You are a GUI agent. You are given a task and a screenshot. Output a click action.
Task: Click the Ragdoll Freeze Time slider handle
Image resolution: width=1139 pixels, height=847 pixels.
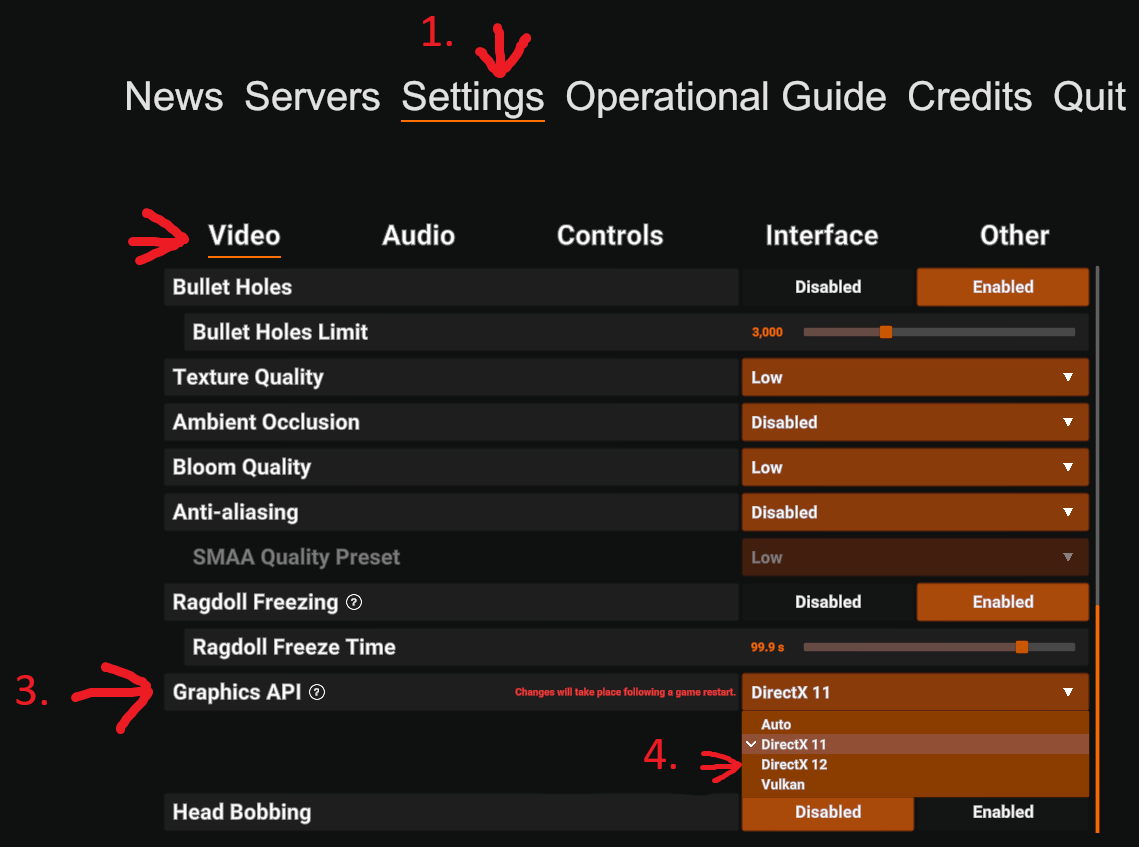(x=1021, y=647)
